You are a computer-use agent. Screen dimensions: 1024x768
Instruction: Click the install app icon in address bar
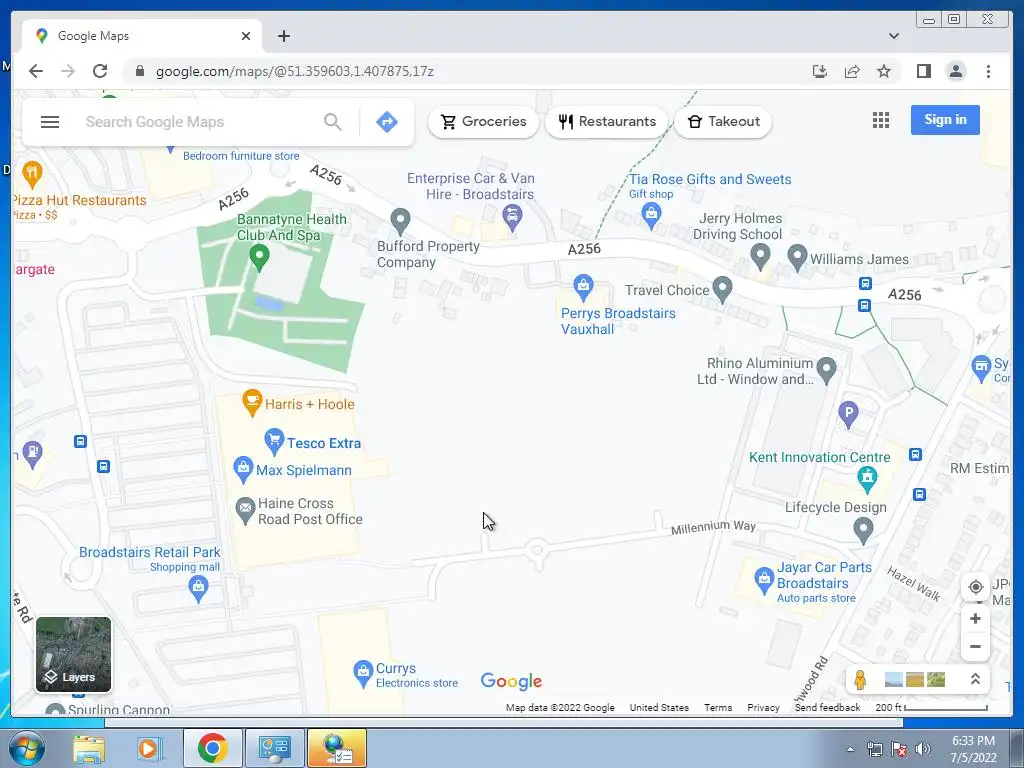(820, 71)
